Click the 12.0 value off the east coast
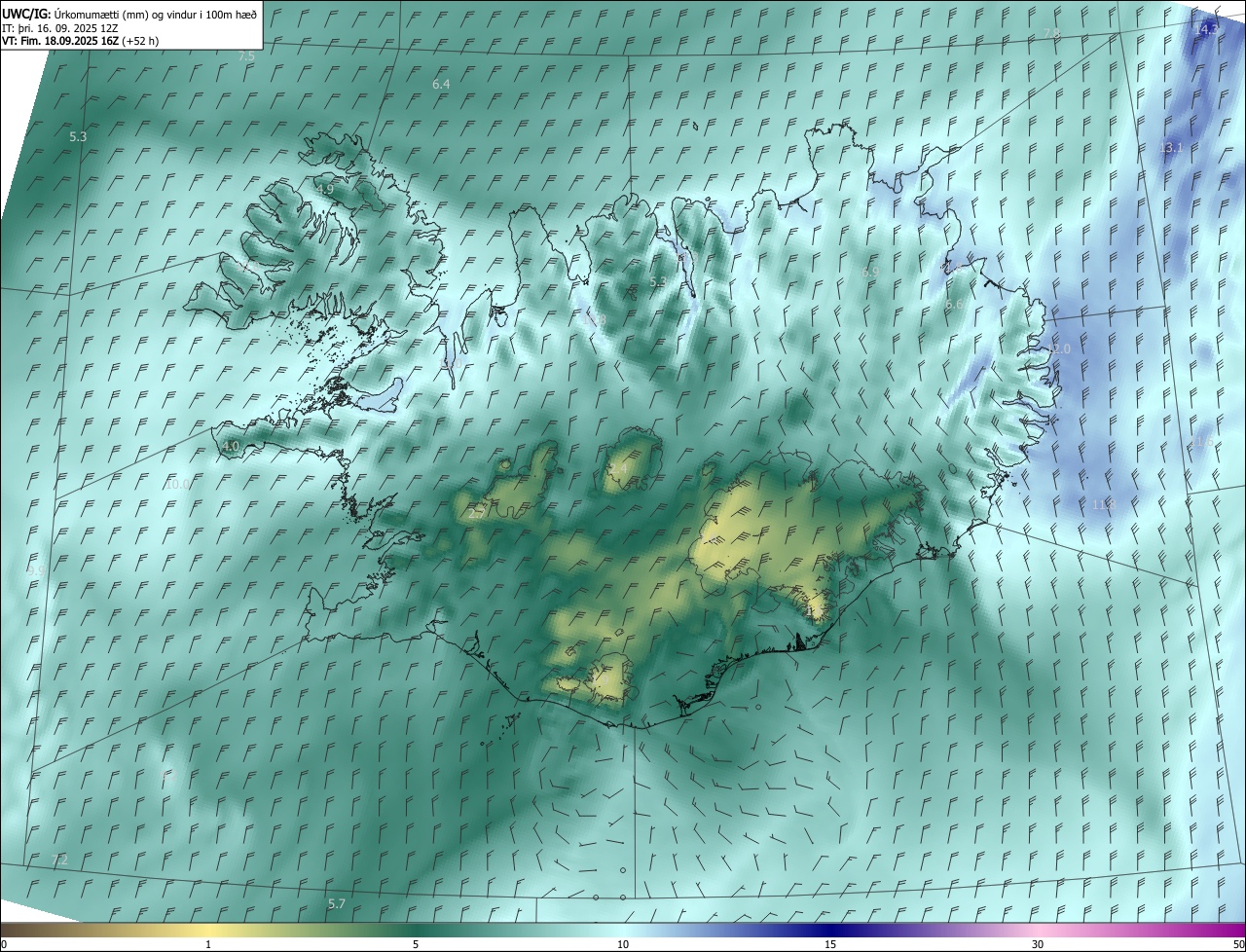Viewport: 1246px width, 952px height. [x=1058, y=348]
